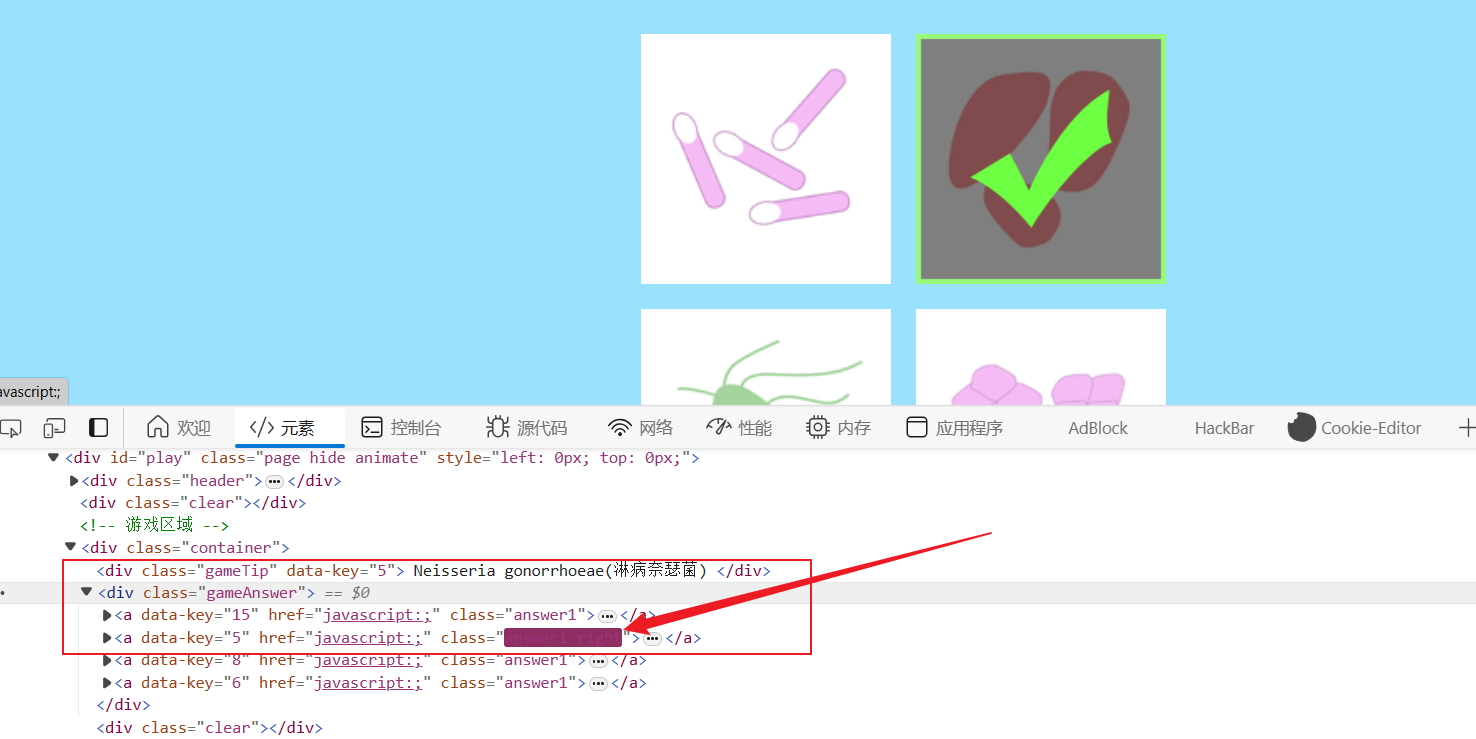
Task: Open the AdBlock panel tab
Action: pos(1098,428)
